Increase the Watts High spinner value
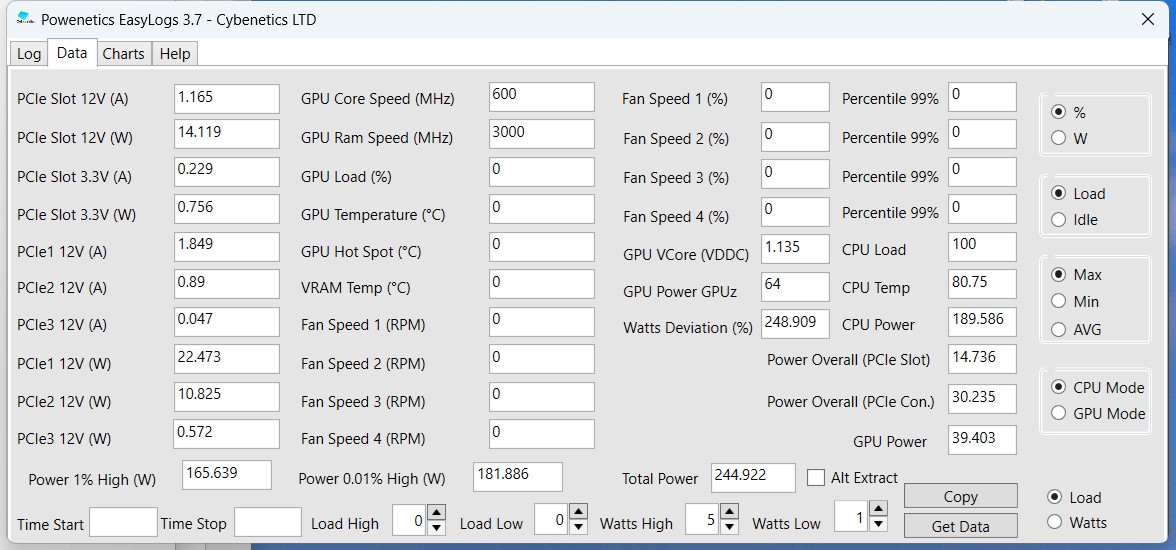The width and height of the screenshot is (1176, 550). point(729,513)
